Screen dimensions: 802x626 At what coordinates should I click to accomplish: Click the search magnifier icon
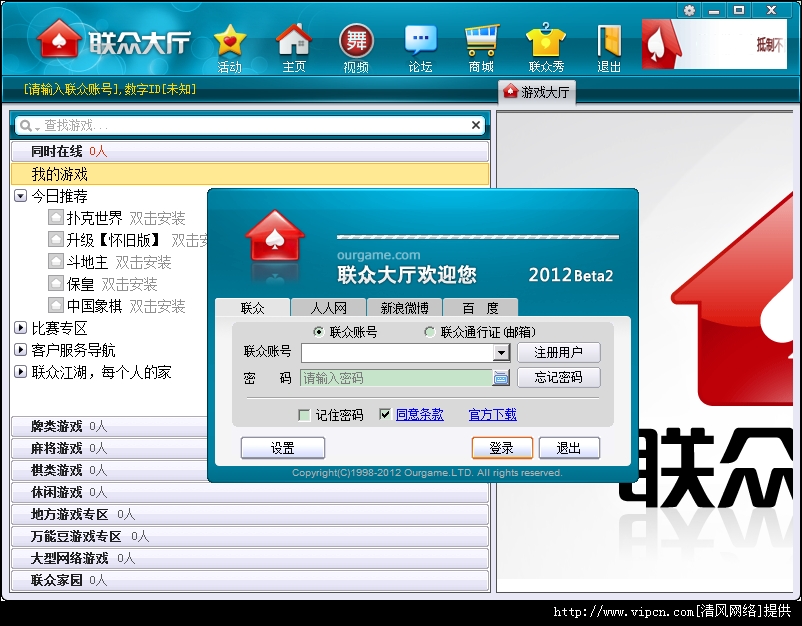pyautogui.click(x=26, y=125)
